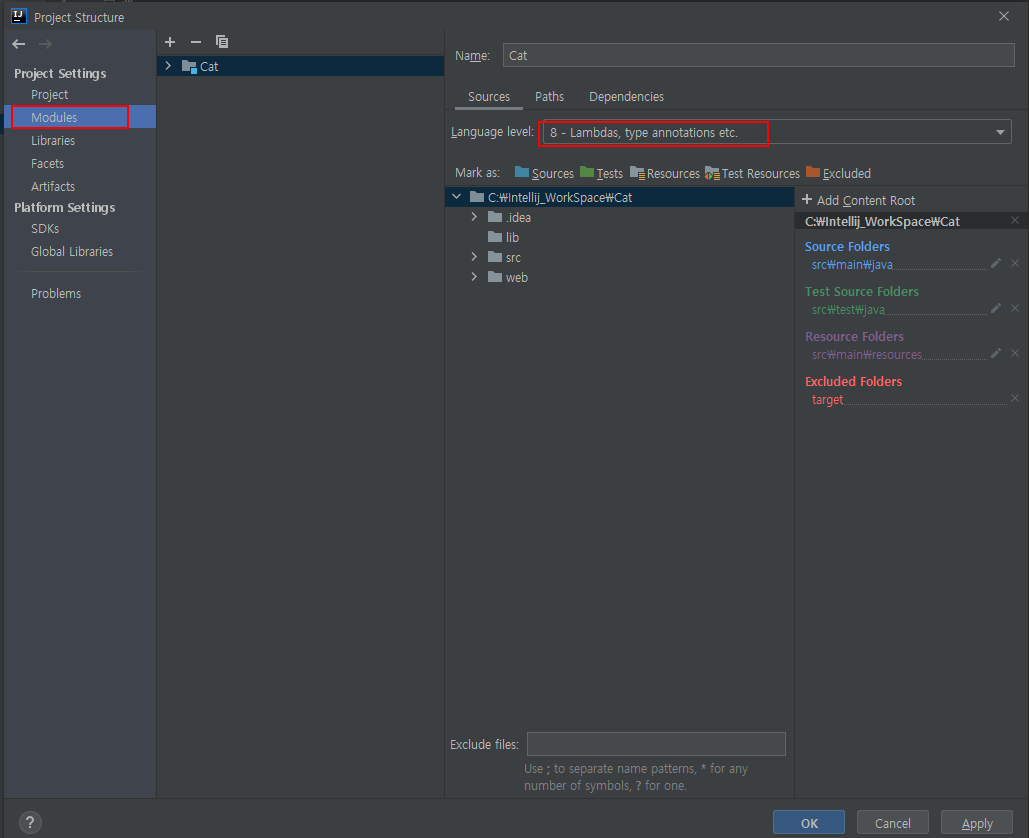Edit properties of src\test\java folder

click(996, 308)
